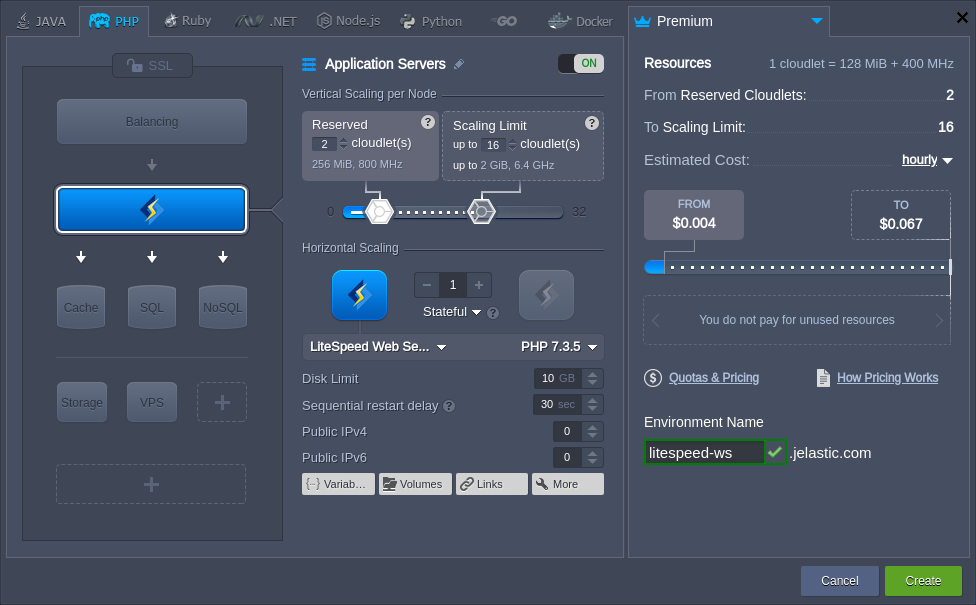The width and height of the screenshot is (976, 605).
Task: Edit the Application Servers layer name
Action: point(459,64)
